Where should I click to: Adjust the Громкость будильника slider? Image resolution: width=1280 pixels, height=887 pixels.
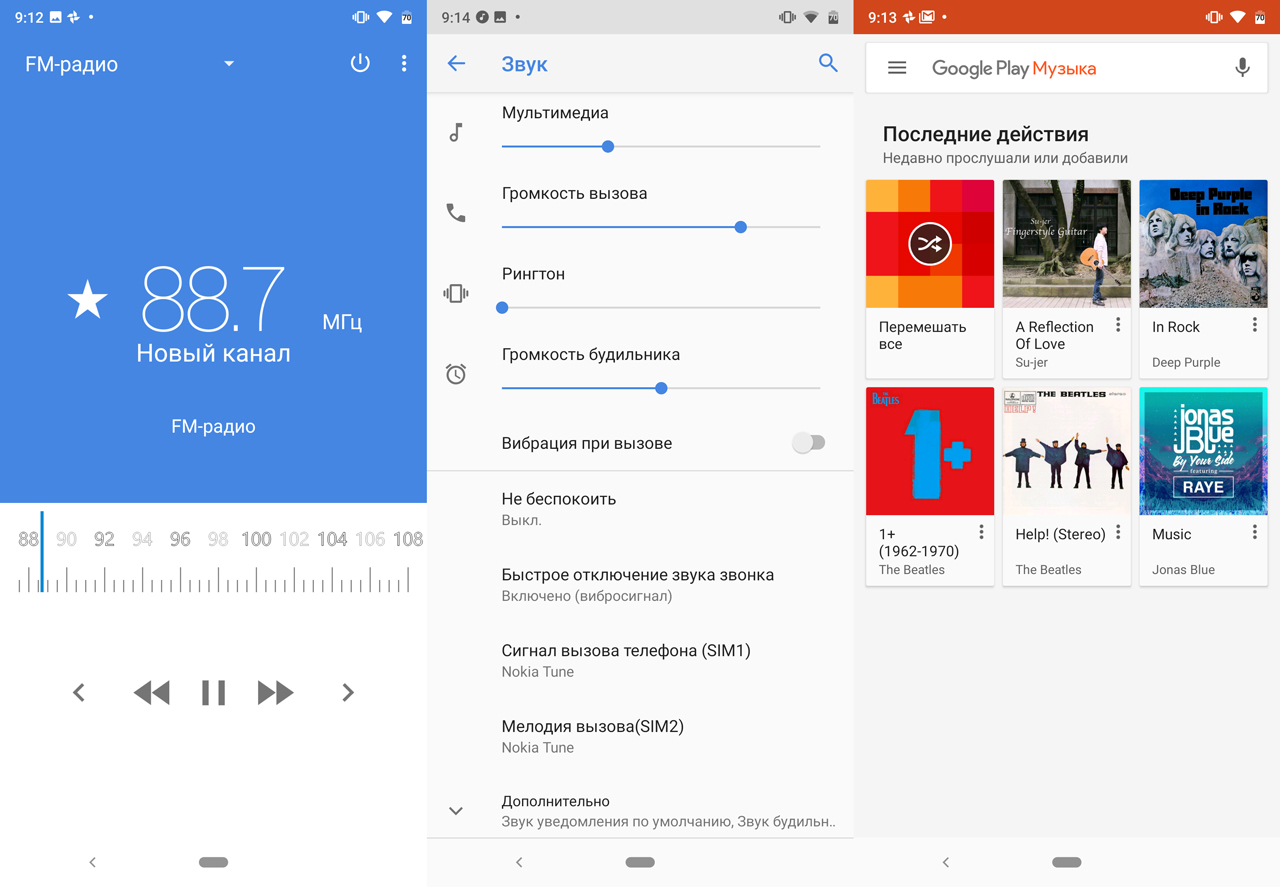click(661, 388)
